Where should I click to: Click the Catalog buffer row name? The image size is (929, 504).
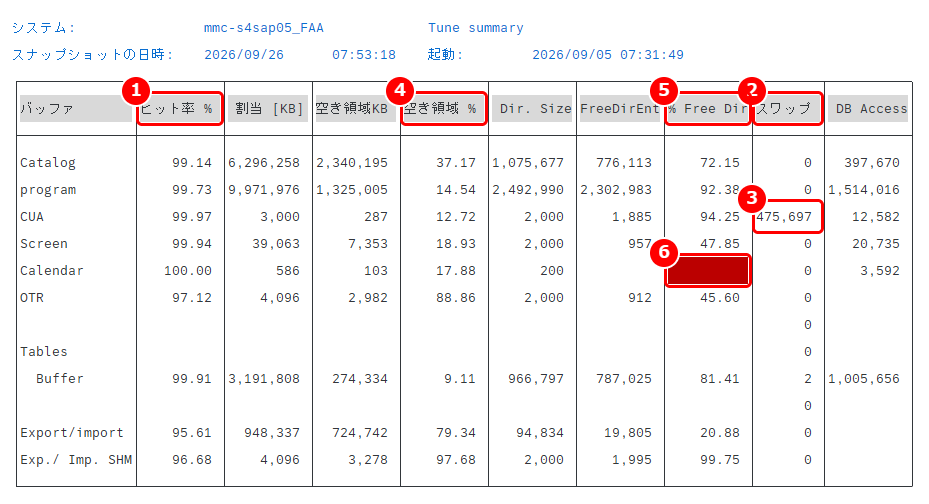[x=47, y=163]
